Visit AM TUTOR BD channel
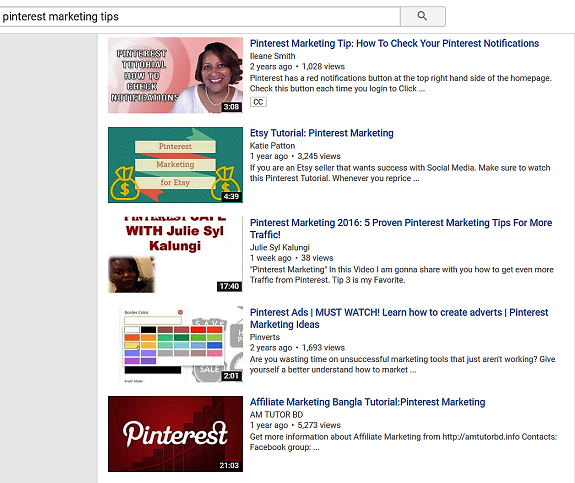 tap(276, 415)
